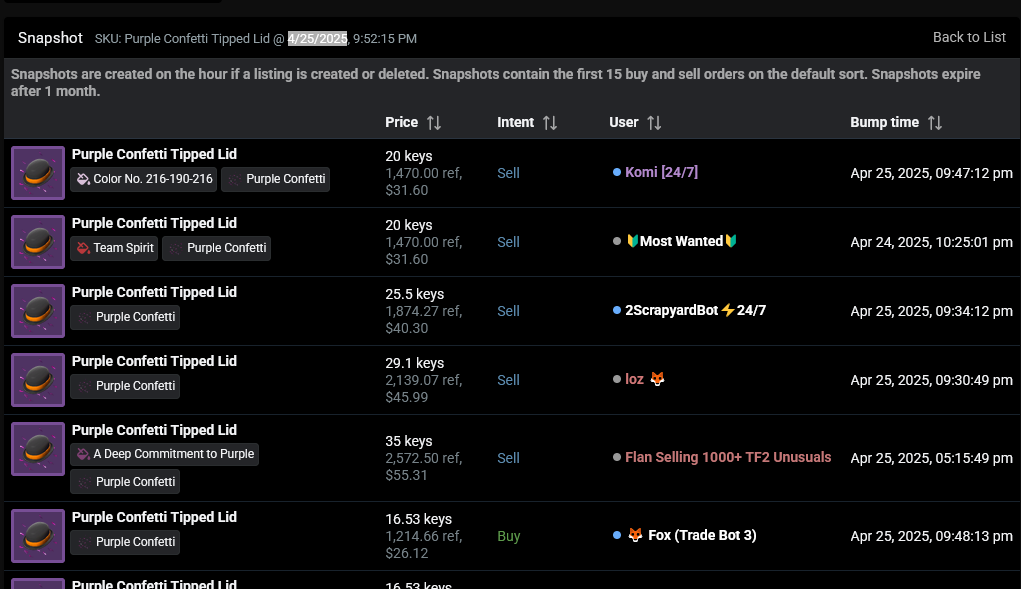This screenshot has width=1021, height=589.
Task: Click A Deep Commitment to Purple tag
Action: [164, 454]
